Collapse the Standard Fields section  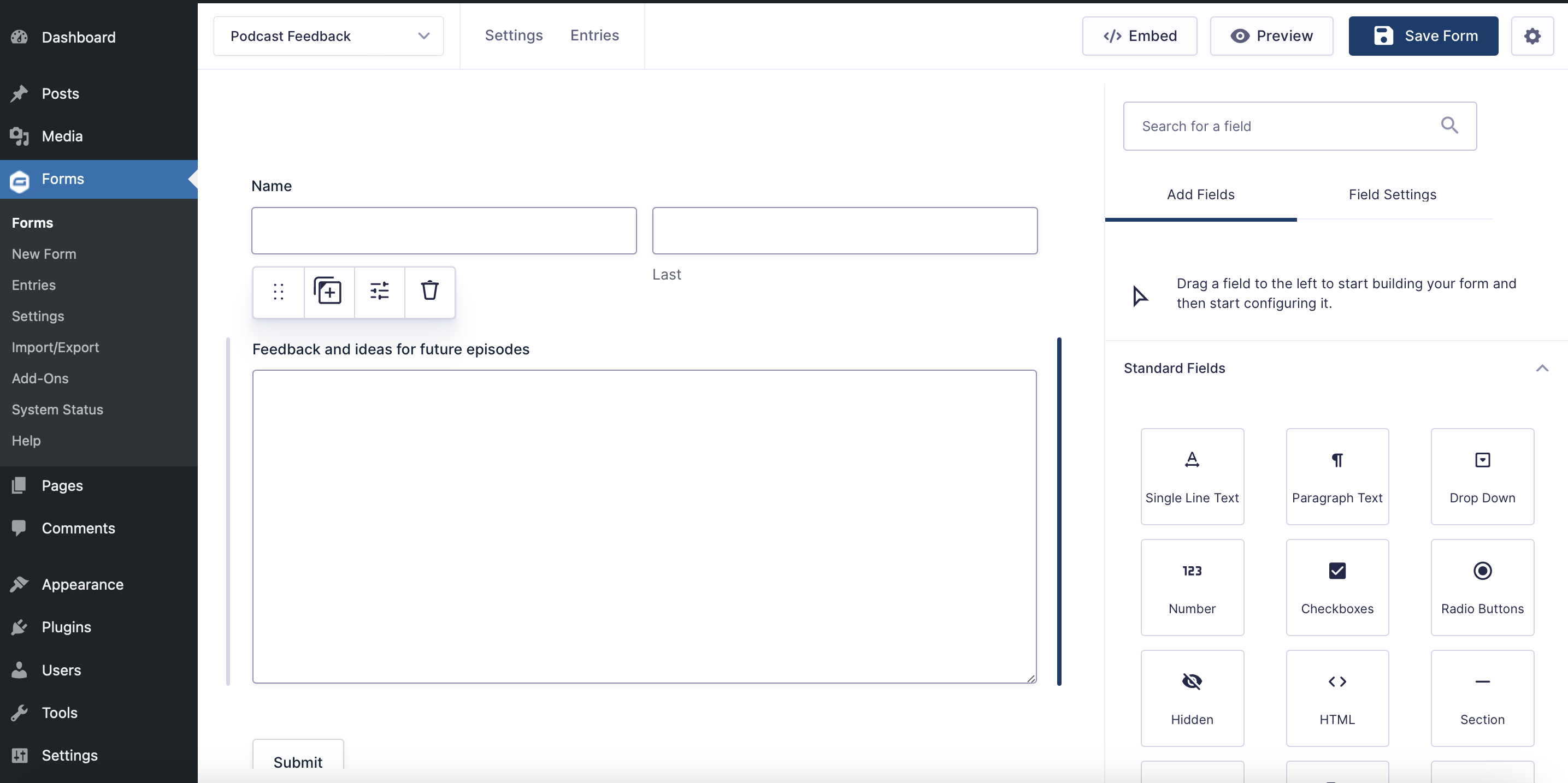[x=1541, y=368]
